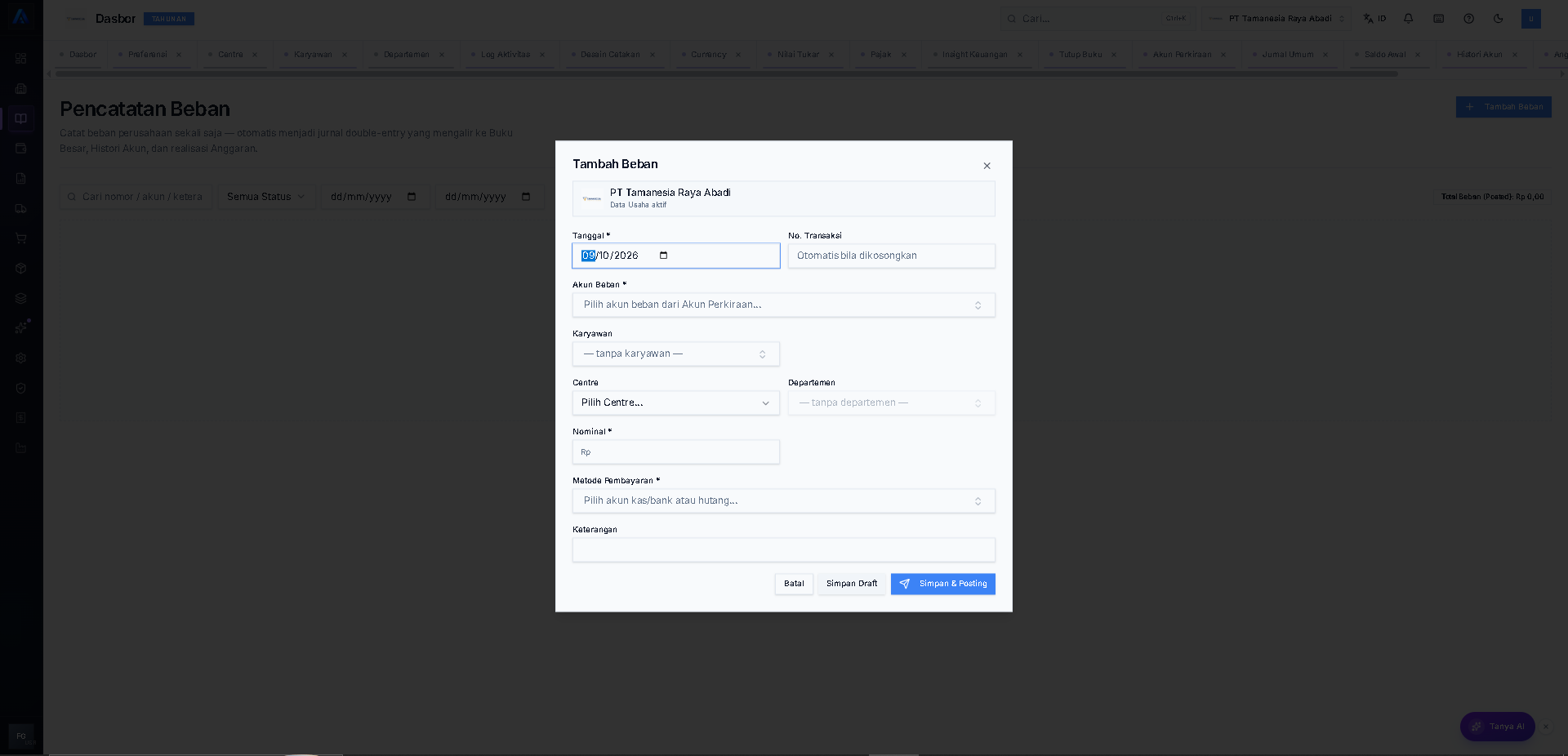
Task: Expand the Karyawan selector
Action: (x=676, y=354)
